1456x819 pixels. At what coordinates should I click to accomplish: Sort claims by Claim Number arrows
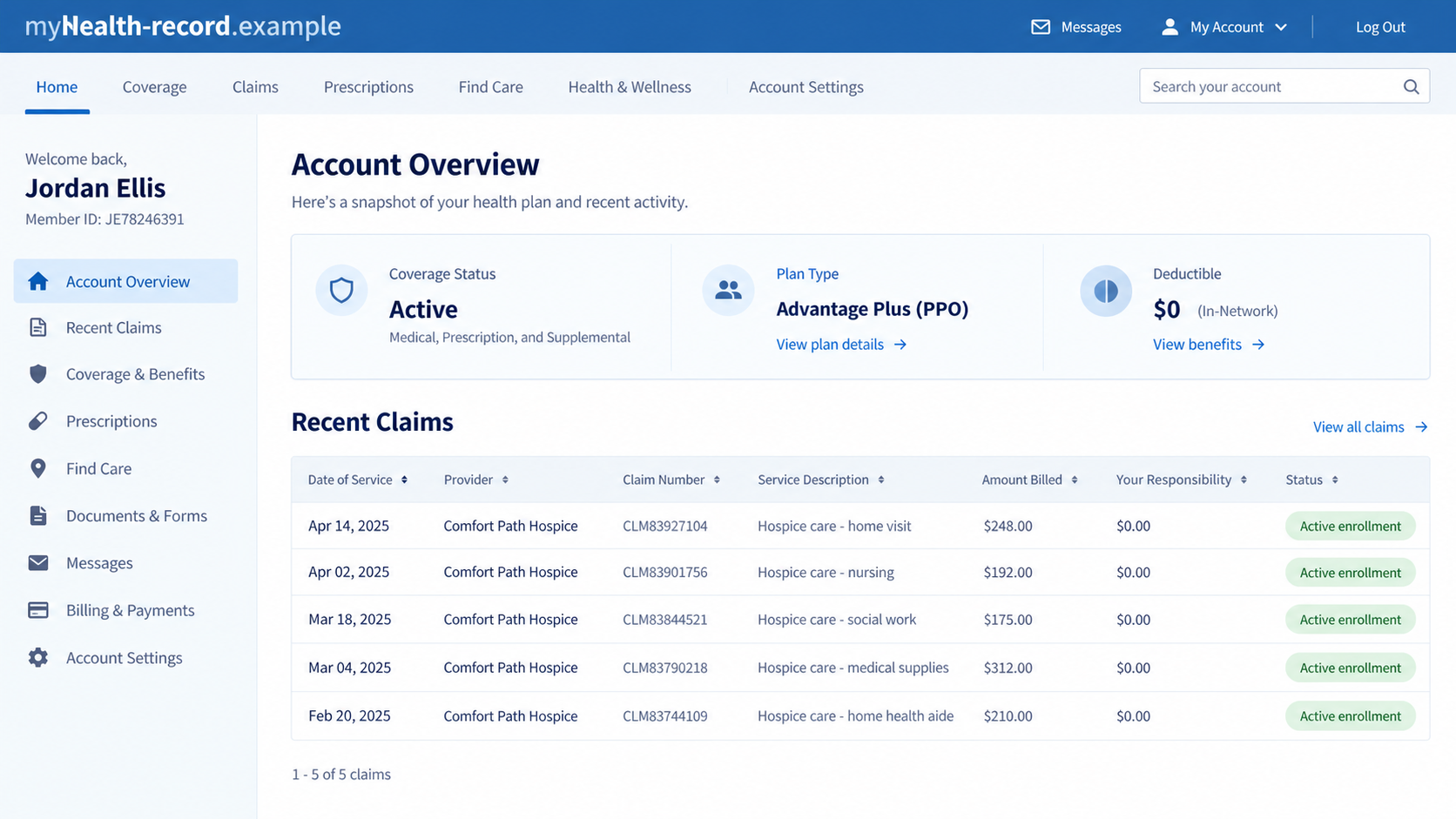[x=717, y=480]
